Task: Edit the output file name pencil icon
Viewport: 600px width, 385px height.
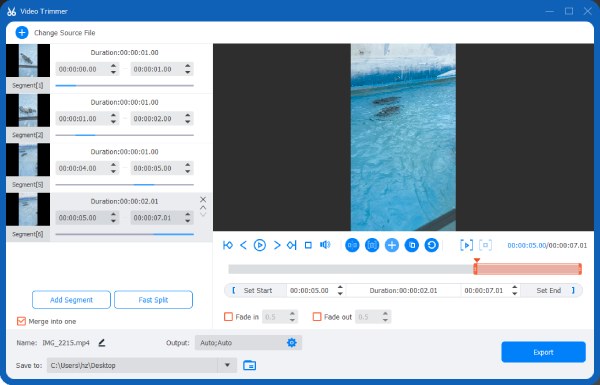Action: 101,343
